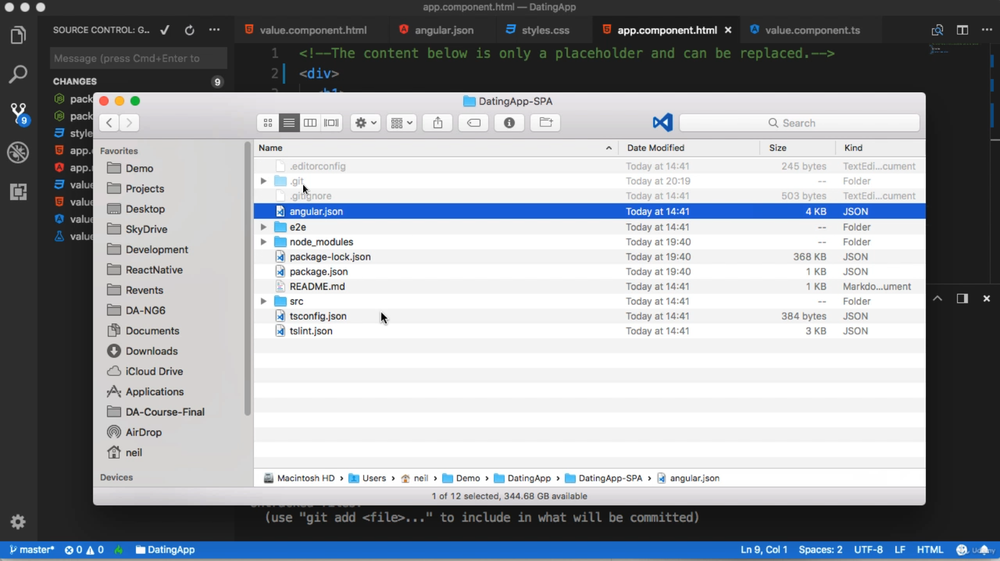The height and width of the screenshot is (561, 1000).
Task: Open editor more actions ellipsis
Action: pos(987,30)
